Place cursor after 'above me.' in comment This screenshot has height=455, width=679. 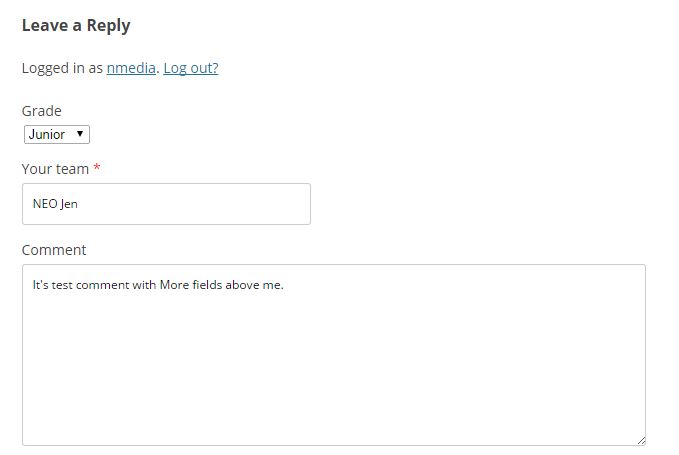click(286, 285)
